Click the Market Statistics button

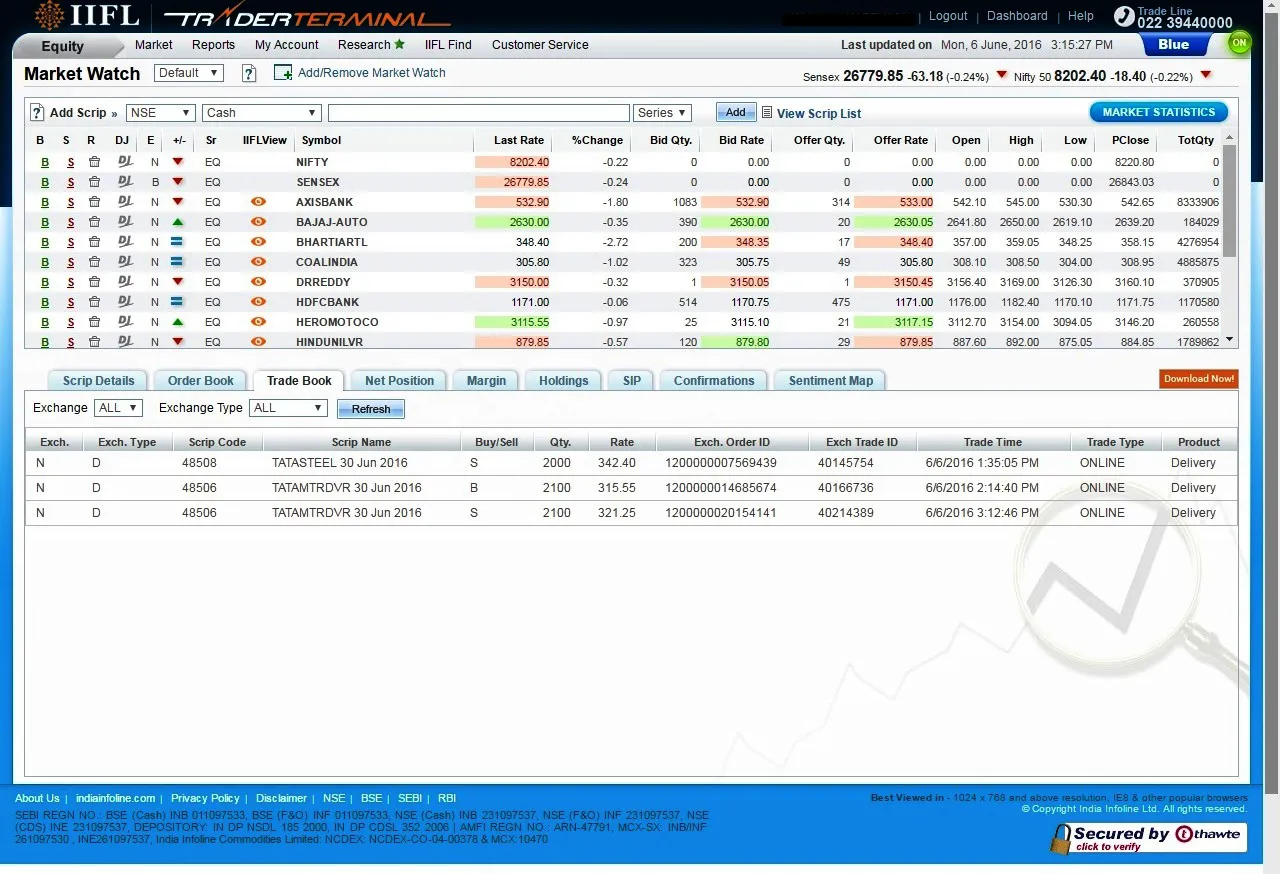click(1159, 112)
